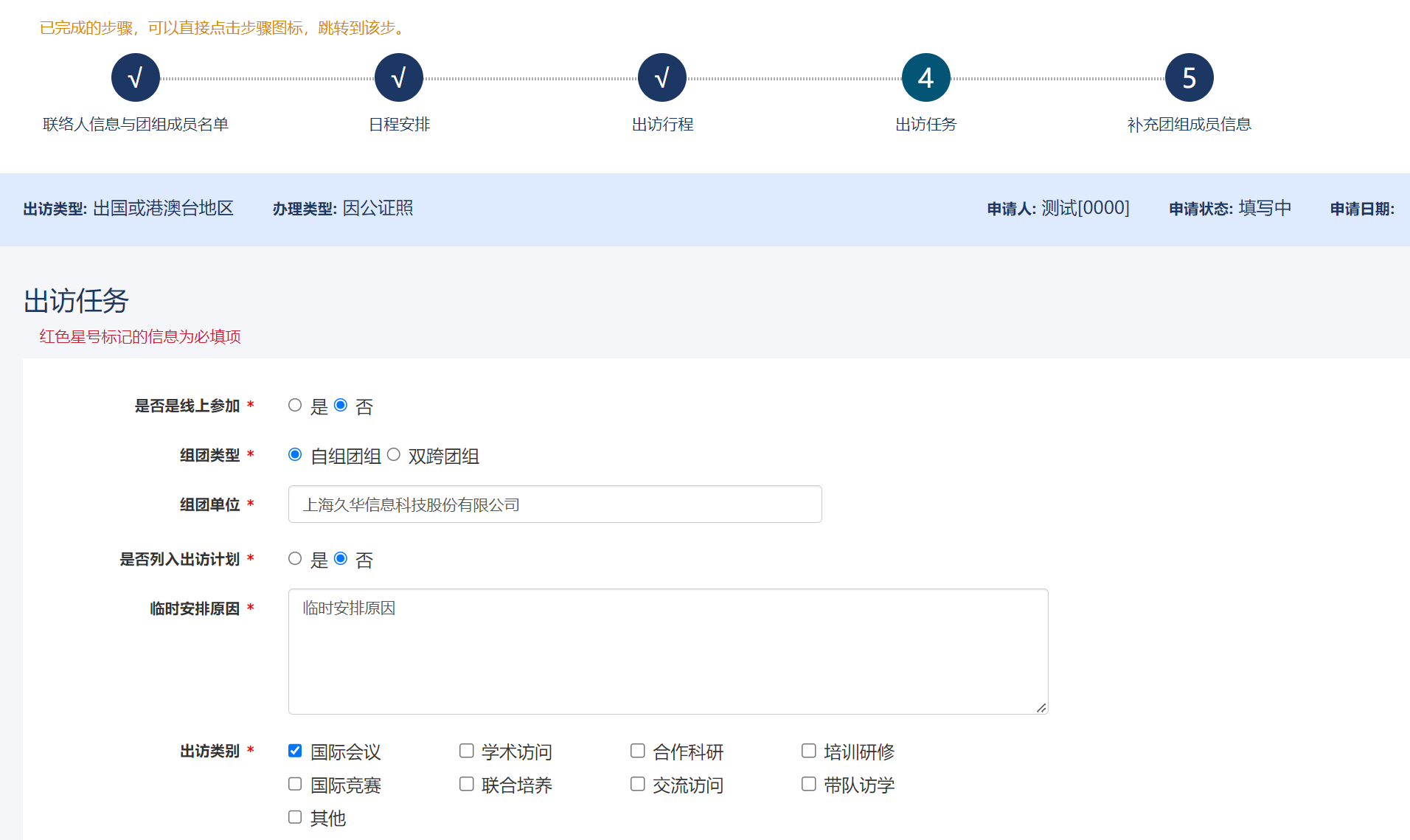Select 是 for 是否是线上参加
Screen dimensions: 1410x840
pos(295,406)
